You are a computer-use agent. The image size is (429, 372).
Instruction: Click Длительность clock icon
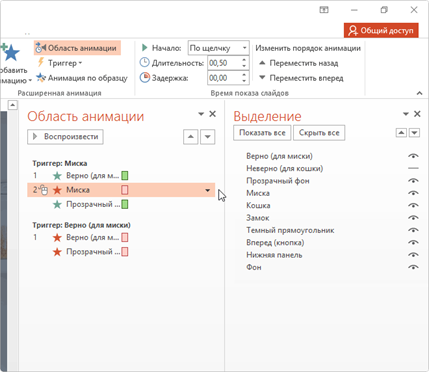[x=144, y=63]
